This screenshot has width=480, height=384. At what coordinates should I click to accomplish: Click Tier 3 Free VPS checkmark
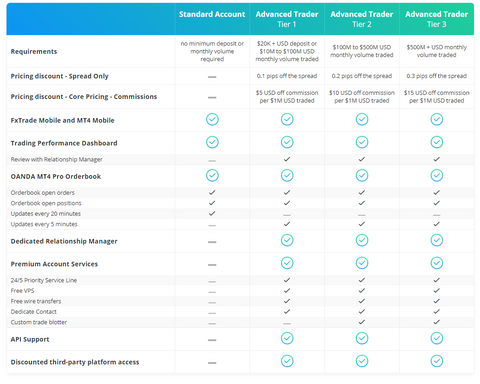436,291
